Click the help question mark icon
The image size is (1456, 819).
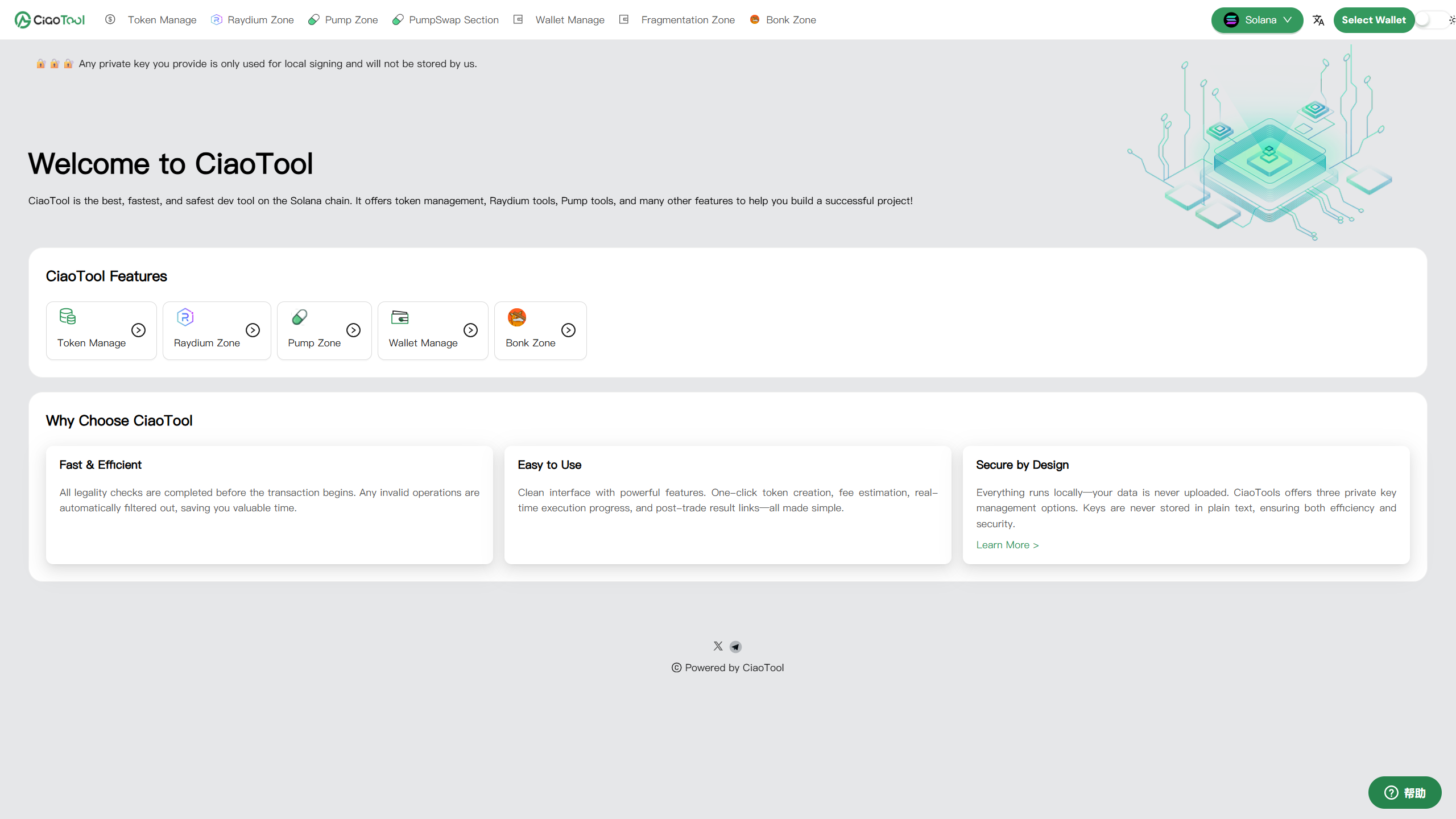click(1391, 792)
